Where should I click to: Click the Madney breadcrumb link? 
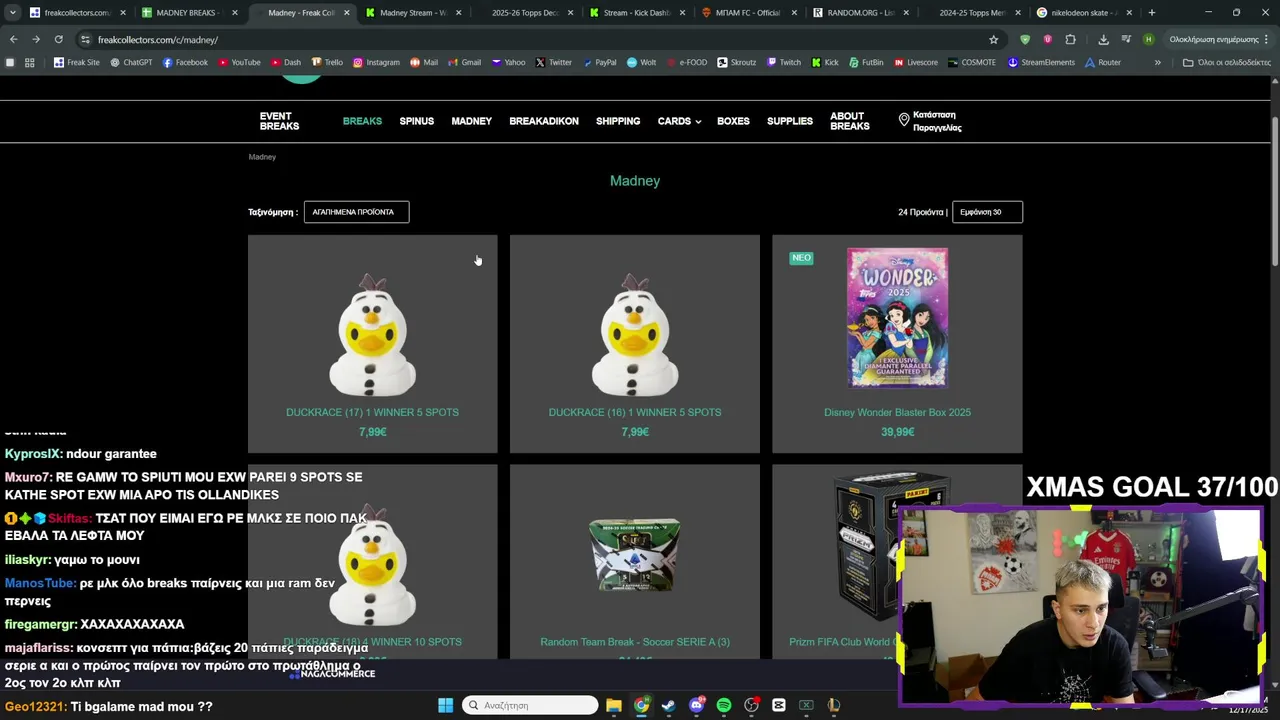[x=262, y=157]
